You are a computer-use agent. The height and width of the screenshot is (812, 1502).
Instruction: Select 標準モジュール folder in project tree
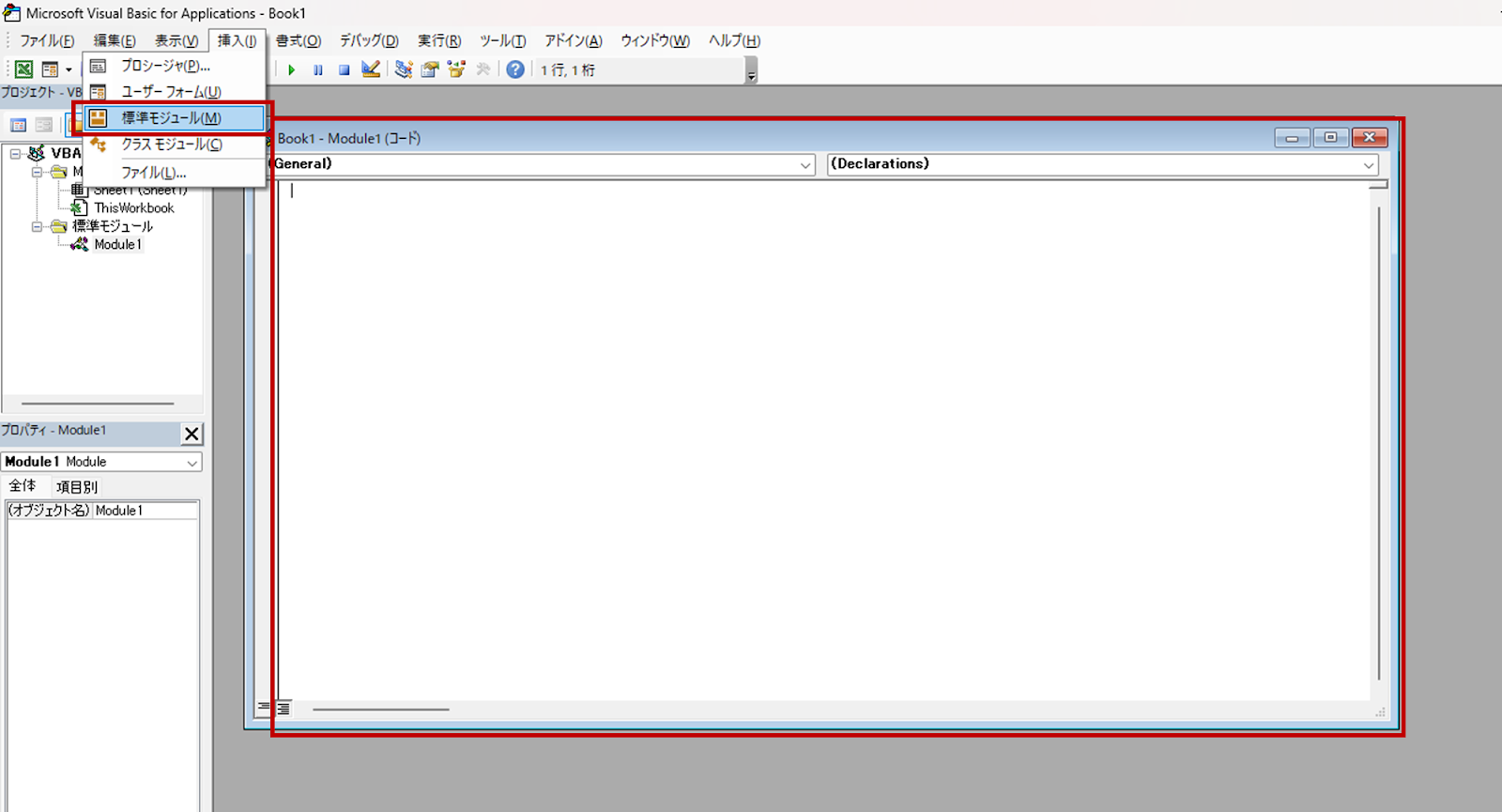coord(113,226)
